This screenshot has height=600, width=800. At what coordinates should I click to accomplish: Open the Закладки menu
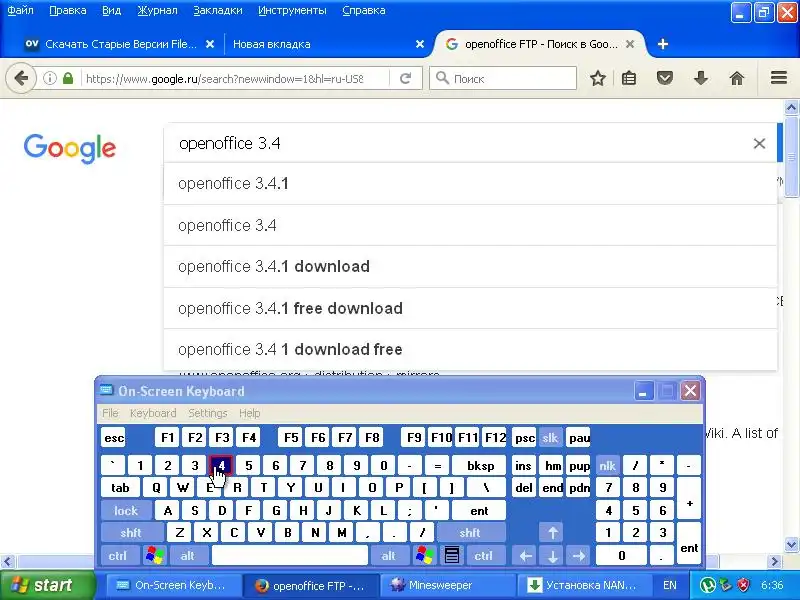pos(218,10)
